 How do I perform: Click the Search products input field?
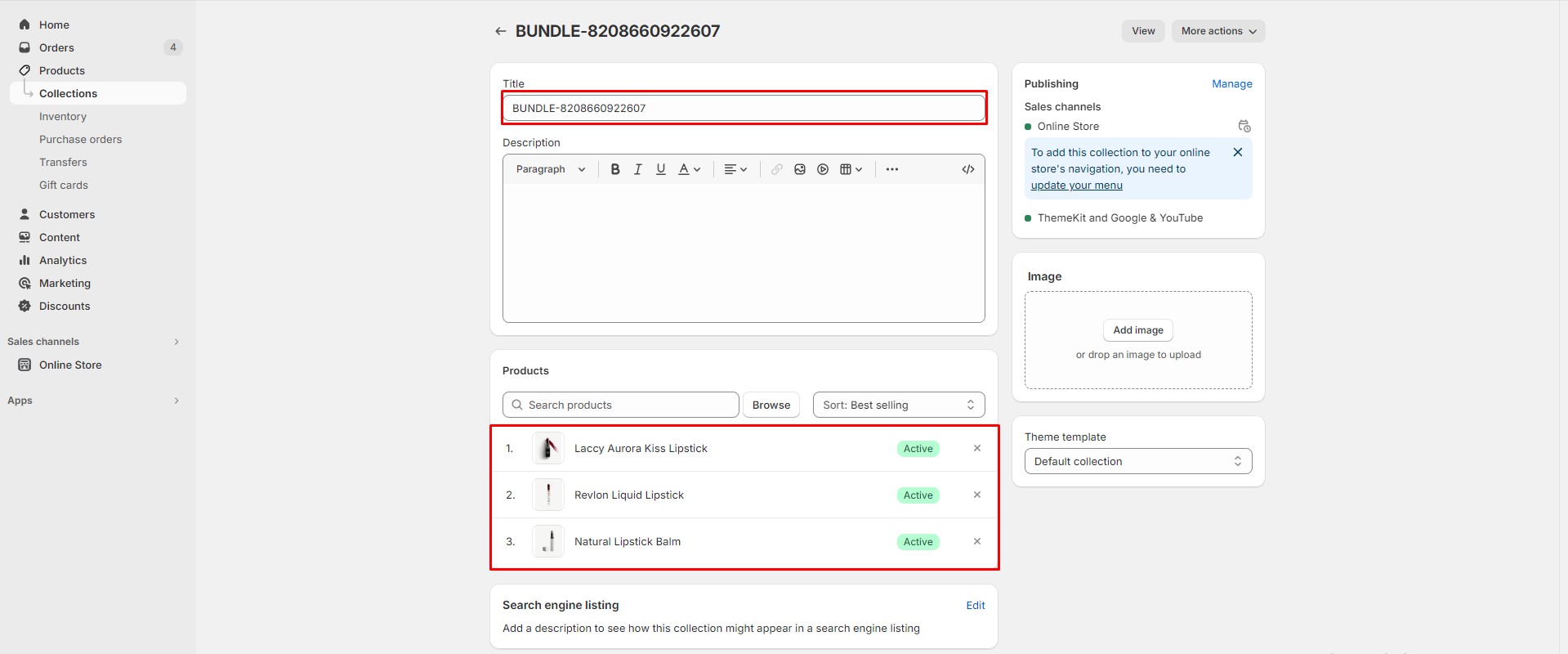[x=621, y=405]
